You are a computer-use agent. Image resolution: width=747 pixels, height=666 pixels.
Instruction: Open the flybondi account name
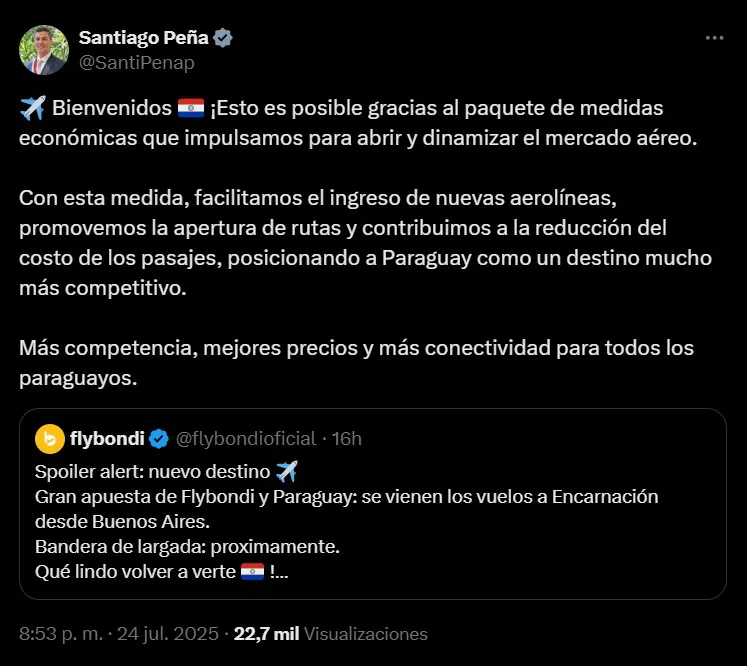106,438
